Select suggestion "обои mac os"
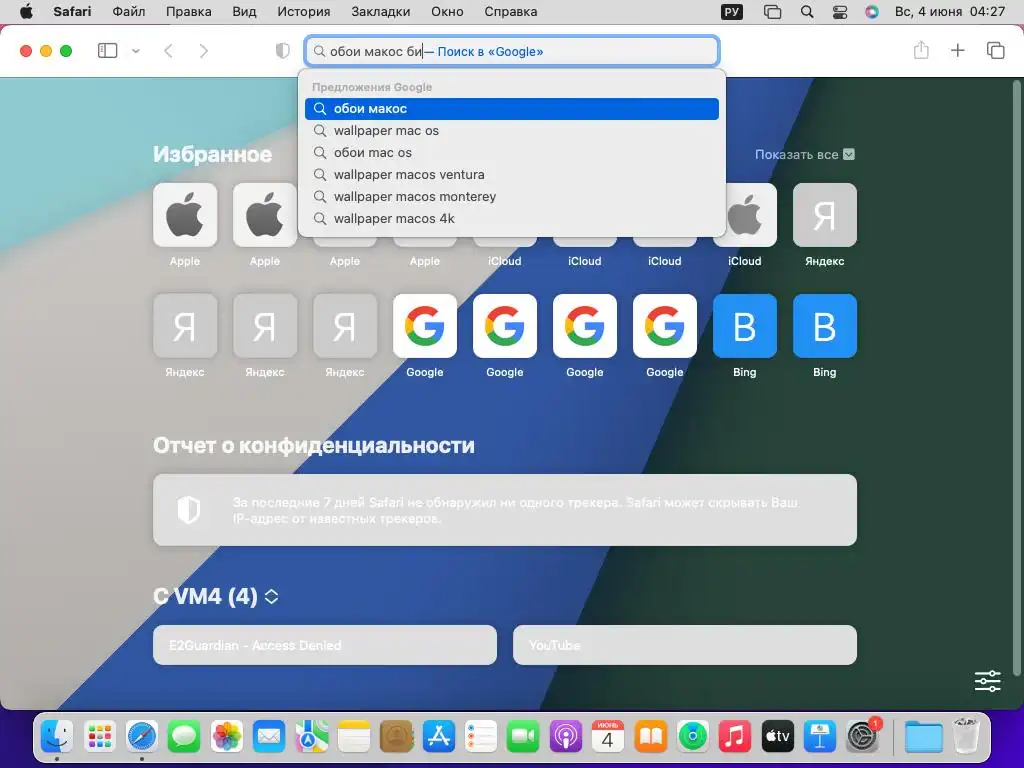The image size is (1024, 768). (512, 153)
